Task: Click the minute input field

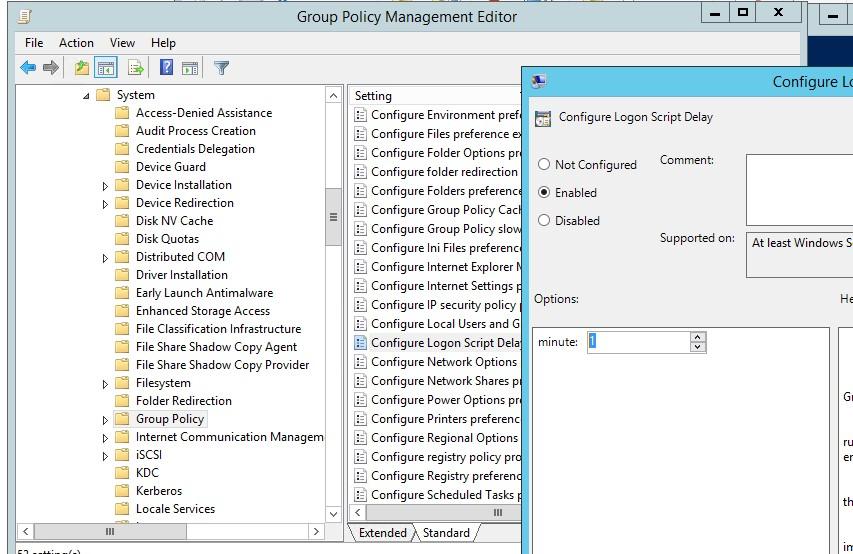Action: [x=639, y=342]
